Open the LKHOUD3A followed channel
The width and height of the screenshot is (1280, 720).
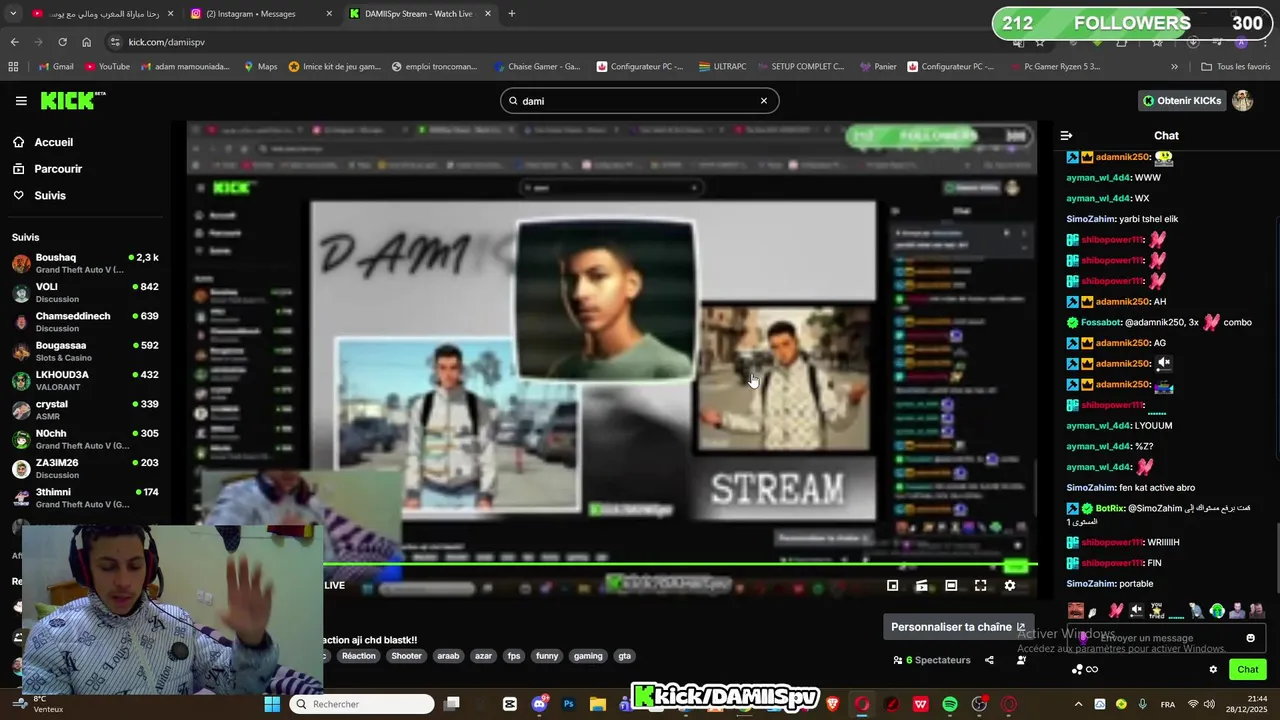(x=85, y=380)
